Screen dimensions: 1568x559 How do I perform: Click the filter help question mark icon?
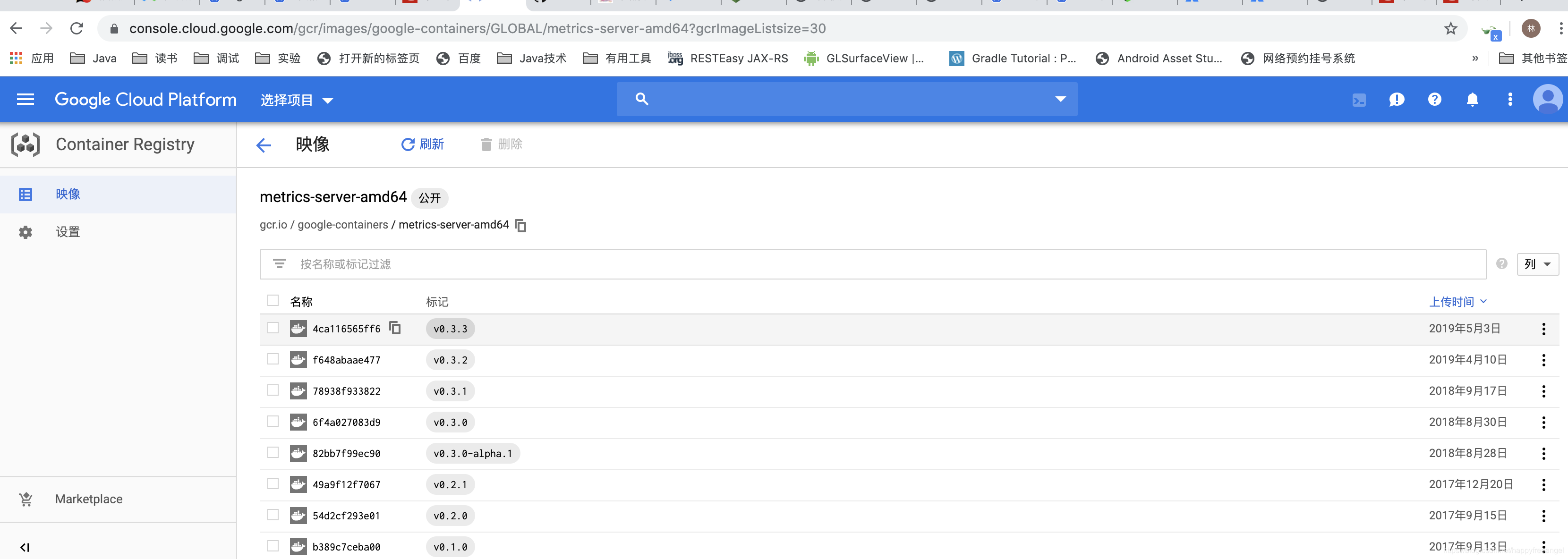coord(1502,264)
